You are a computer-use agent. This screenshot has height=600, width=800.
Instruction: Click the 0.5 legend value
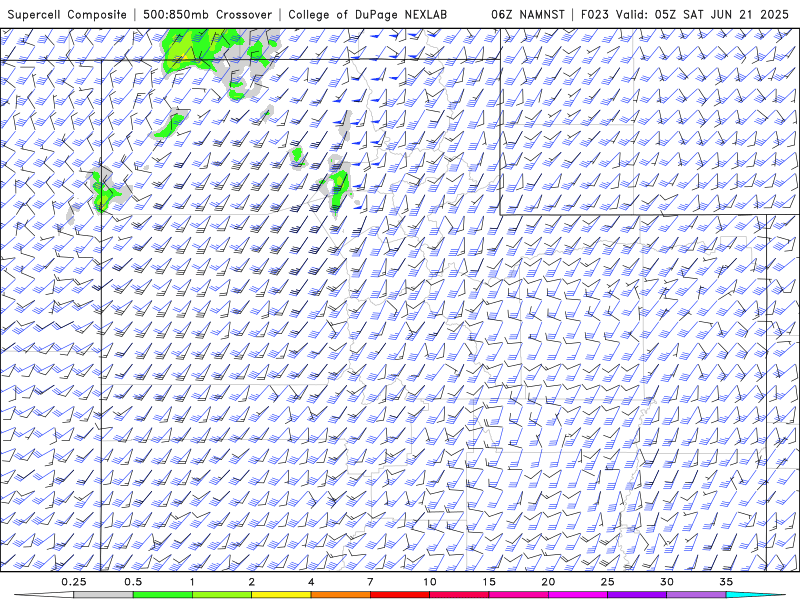(133, 582)
